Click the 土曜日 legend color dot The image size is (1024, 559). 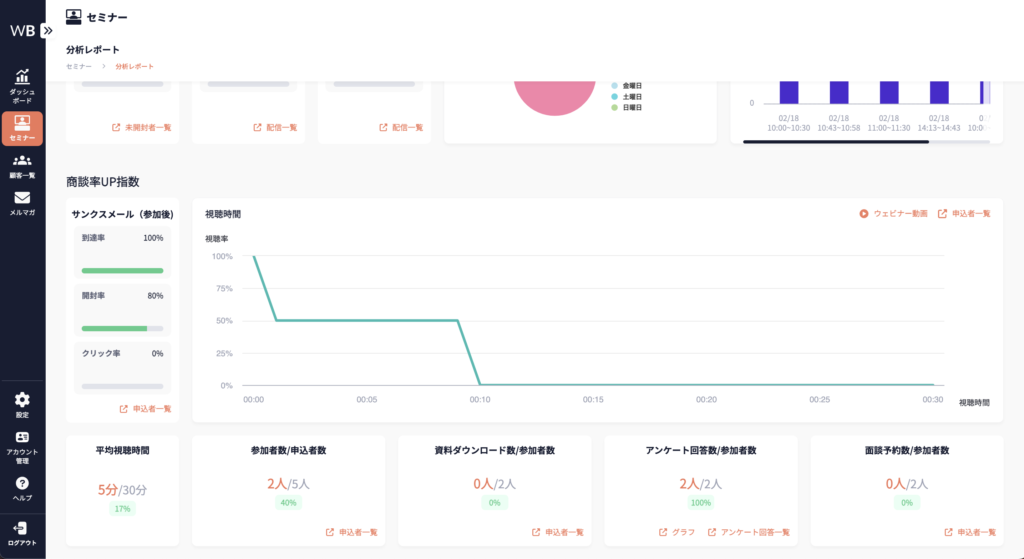[613, 97]
